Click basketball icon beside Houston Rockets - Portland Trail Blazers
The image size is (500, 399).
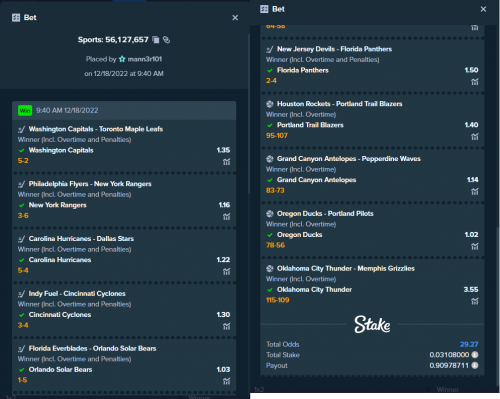[x=270, y=104]
